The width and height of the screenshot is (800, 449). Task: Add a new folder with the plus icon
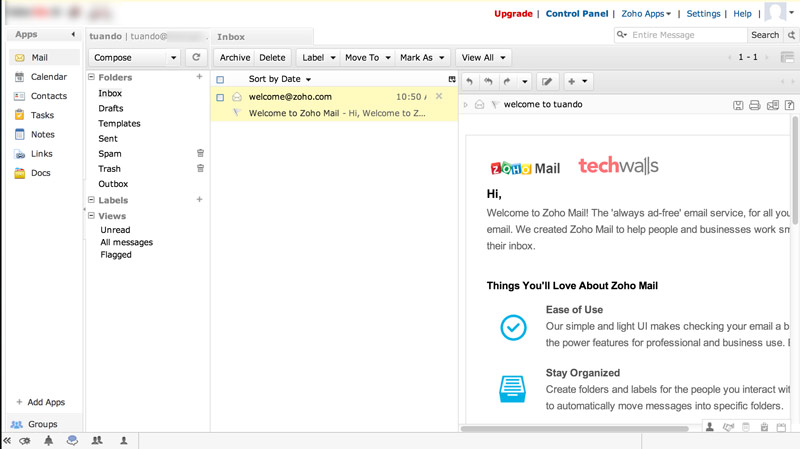pyautogui.click(x=199, y=77)
